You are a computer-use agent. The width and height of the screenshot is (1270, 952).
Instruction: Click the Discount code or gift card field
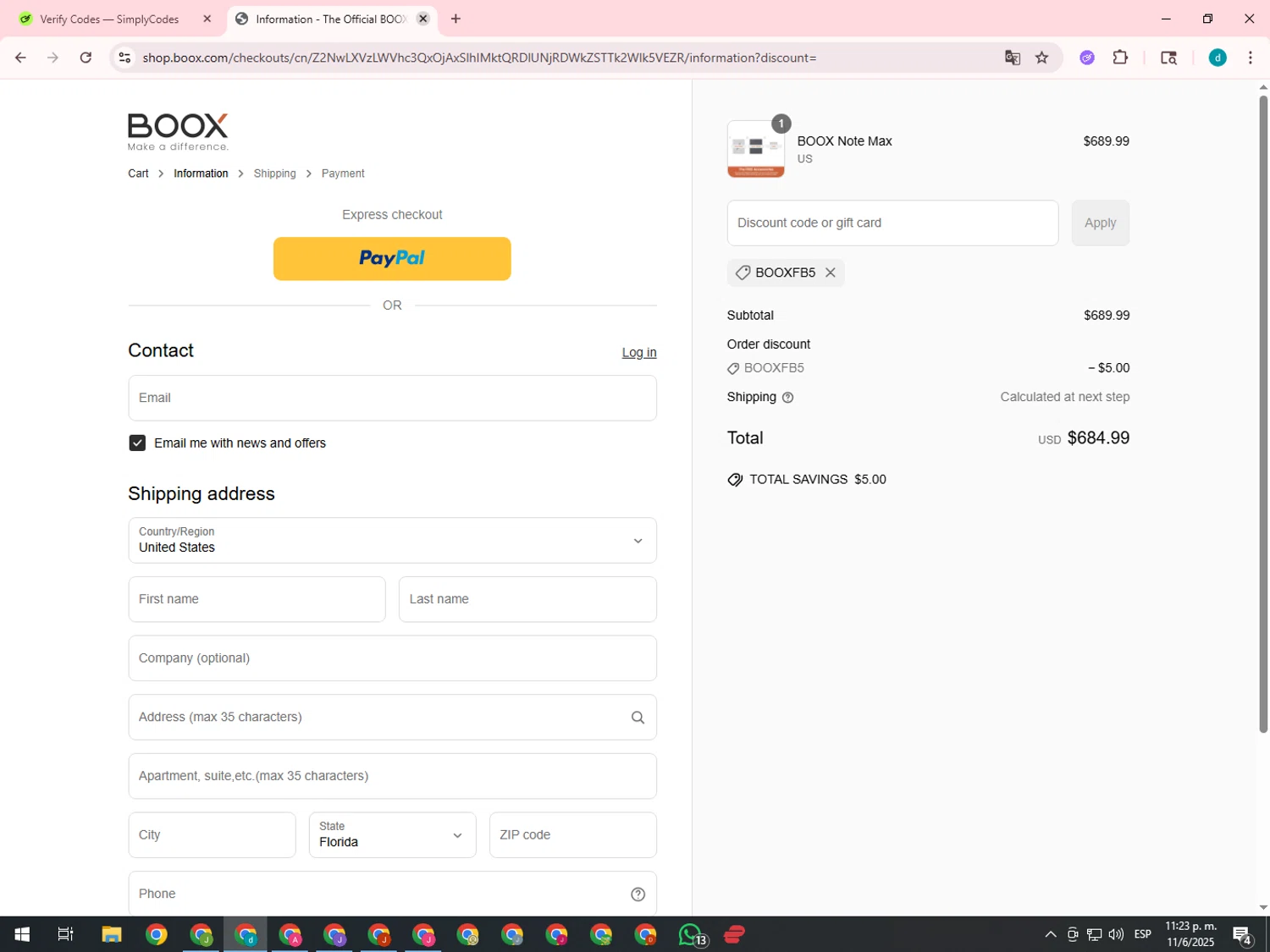point(892,223)
